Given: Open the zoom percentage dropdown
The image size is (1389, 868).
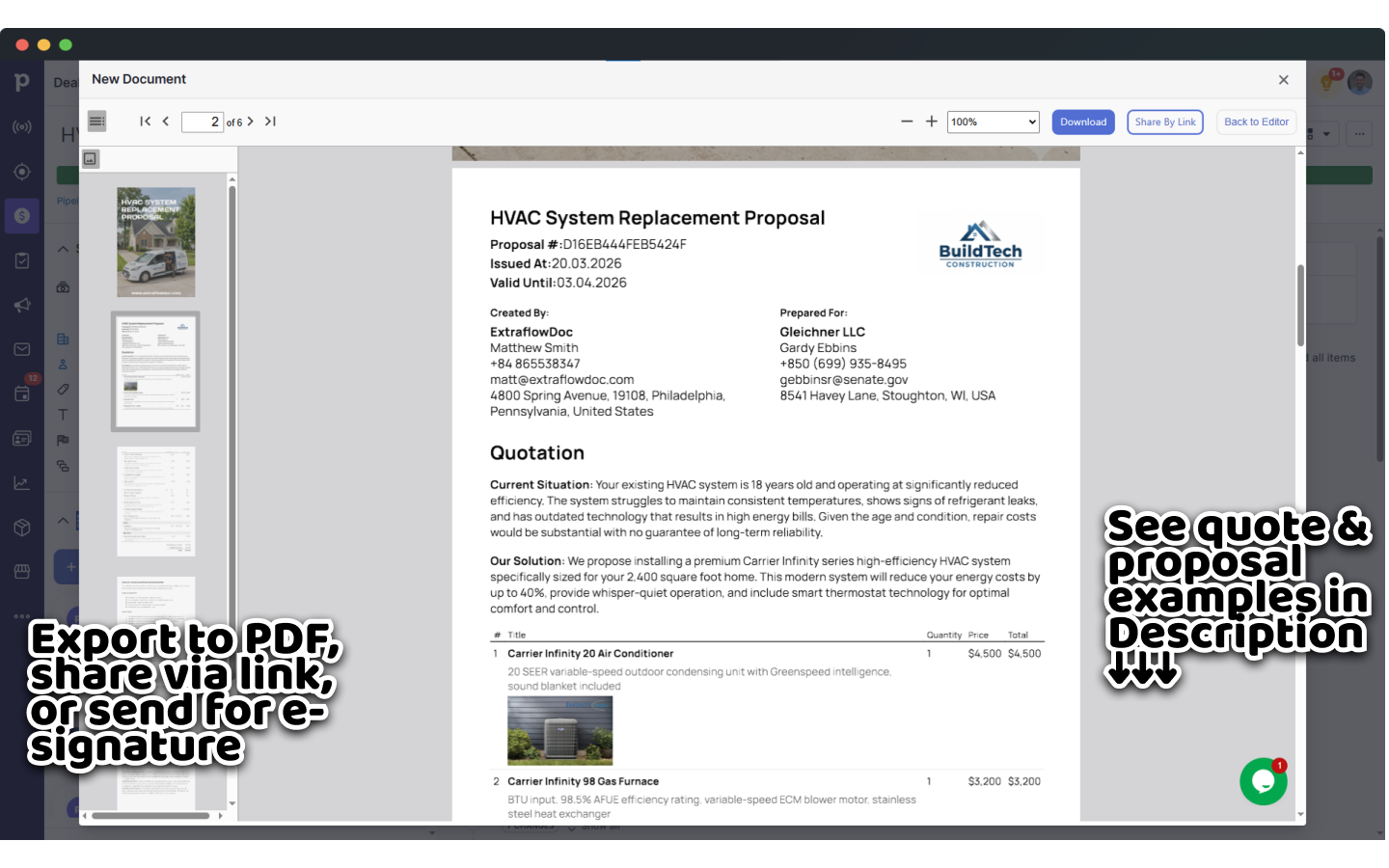Looking at the screenshot, I should (993, 122).
